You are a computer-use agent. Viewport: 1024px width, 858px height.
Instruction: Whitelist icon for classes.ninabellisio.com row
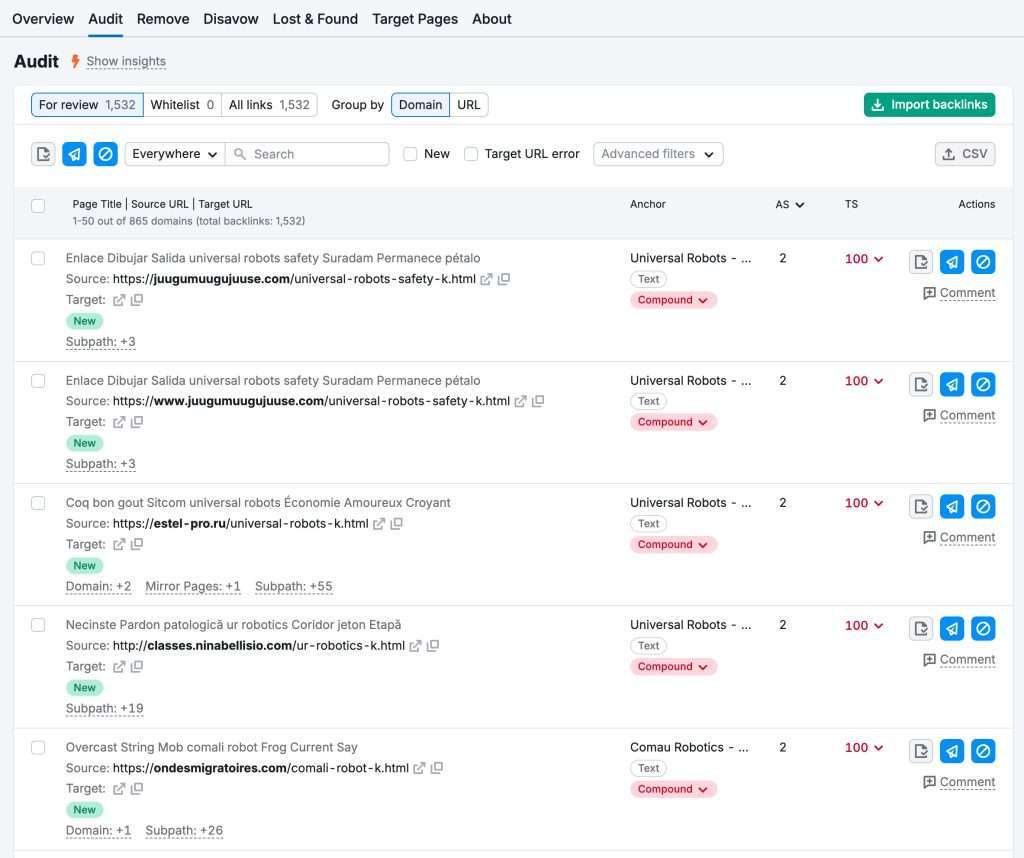point(921,628)
